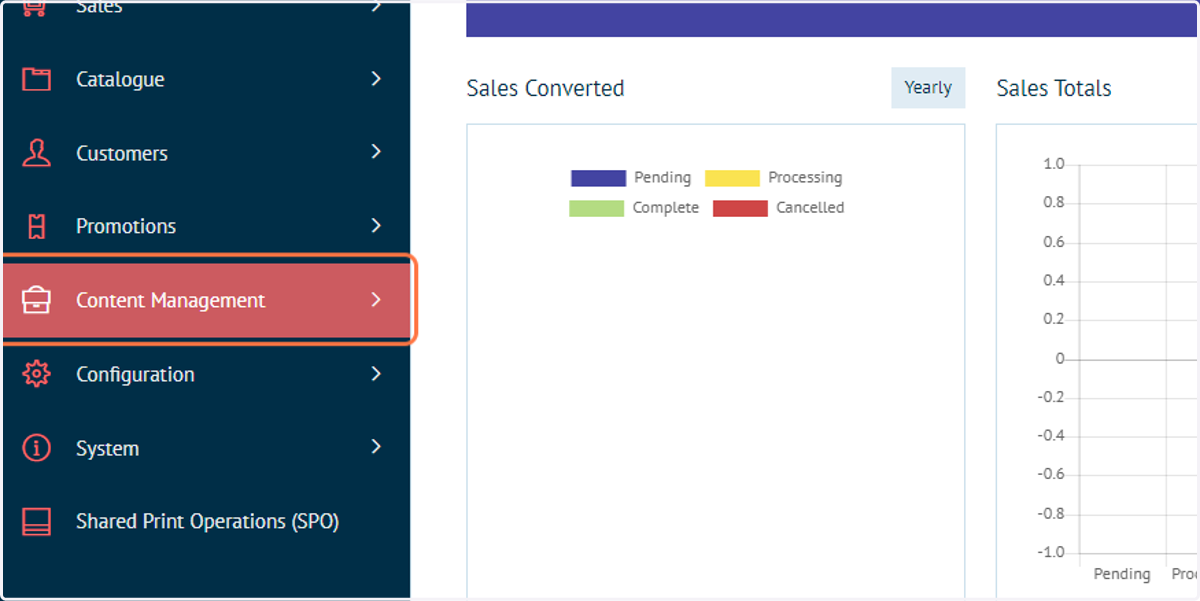1200x601 pixels.
Task: Click the Sales Converted heading
Action: 545,88
